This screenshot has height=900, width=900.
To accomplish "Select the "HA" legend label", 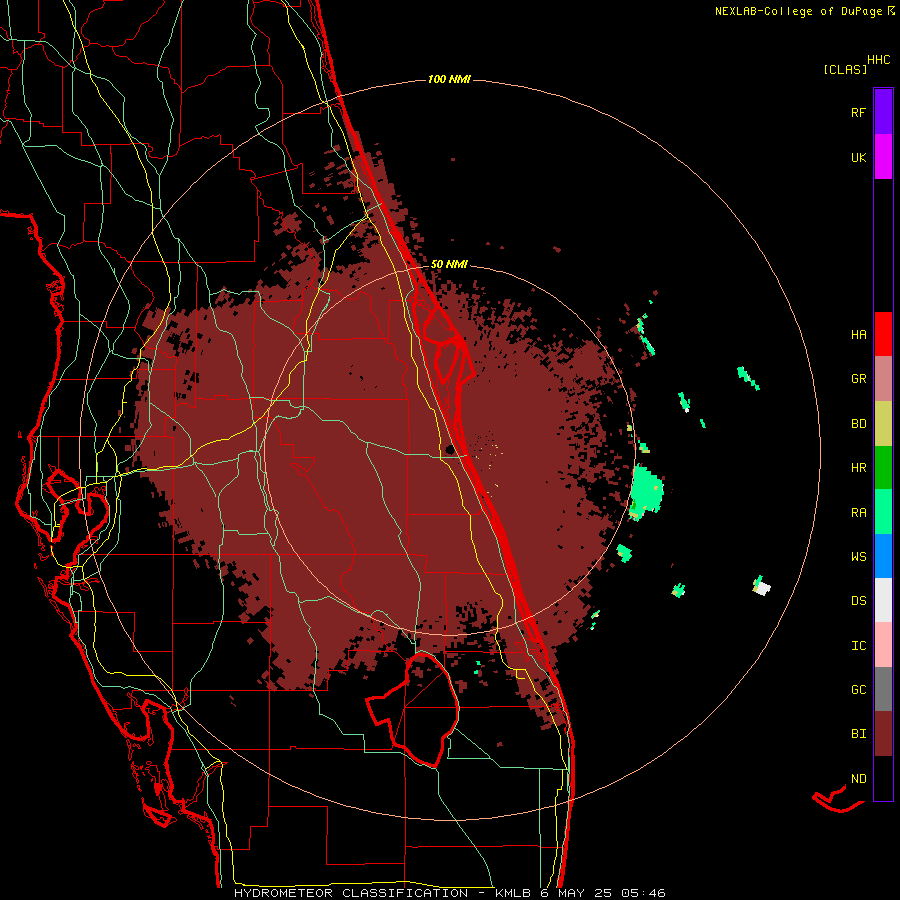I will (858, 335).
